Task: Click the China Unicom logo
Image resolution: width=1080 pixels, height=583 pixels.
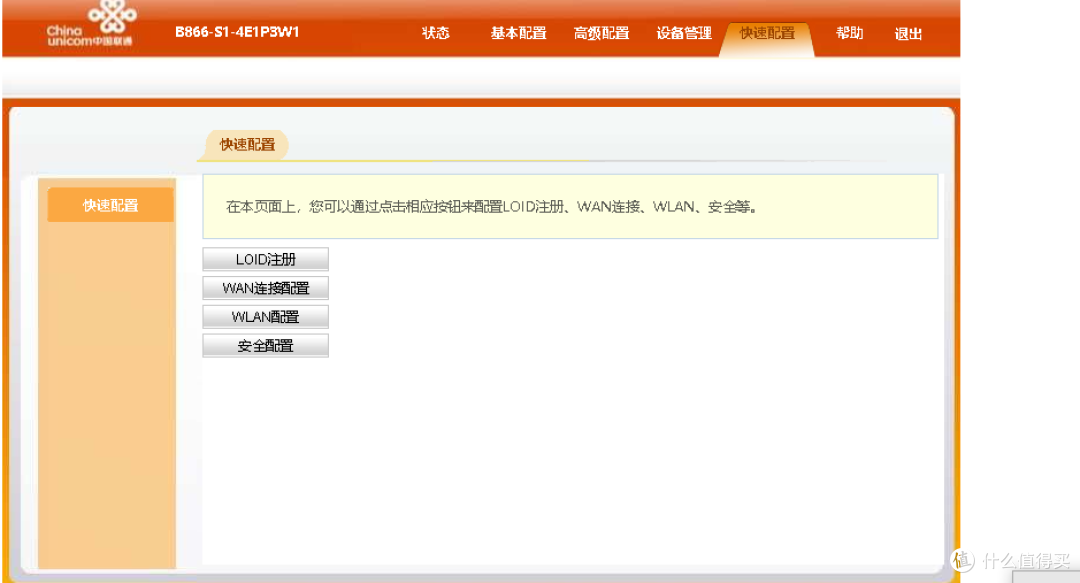Action: point(91,25)
